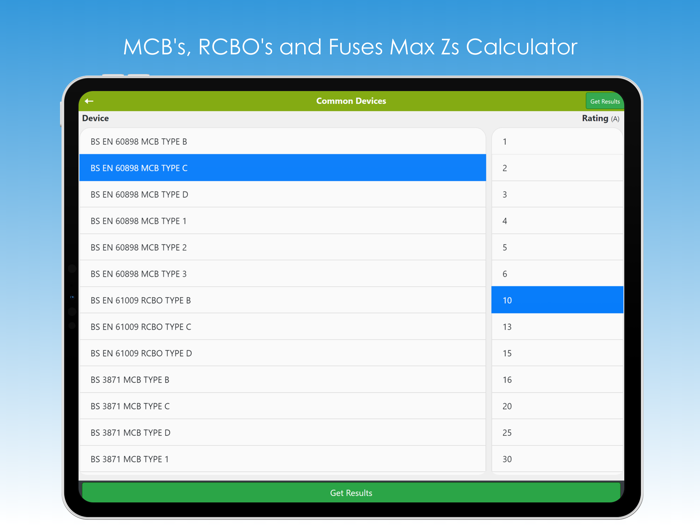Select BS 3871 MCB TYPE B
This screenshot has height=525, width=700.
(282, 379)
